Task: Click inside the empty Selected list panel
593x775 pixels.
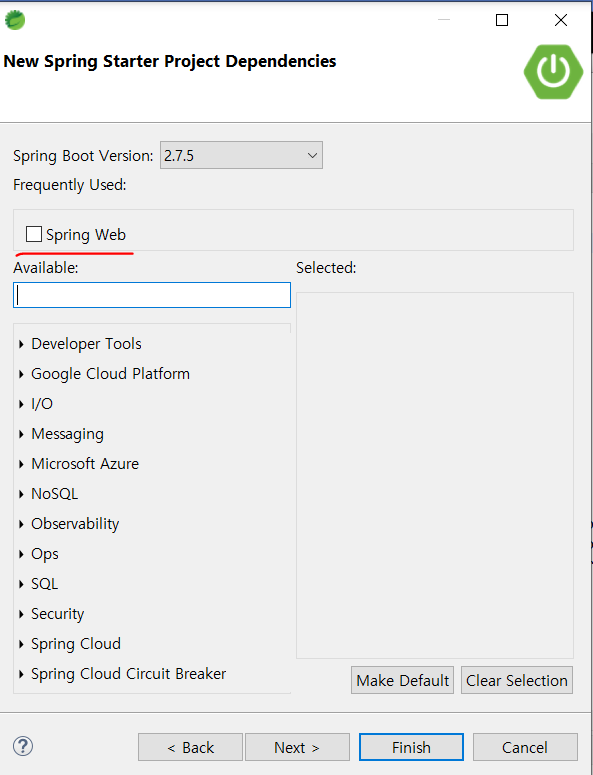Action: [x=435, y=475]
